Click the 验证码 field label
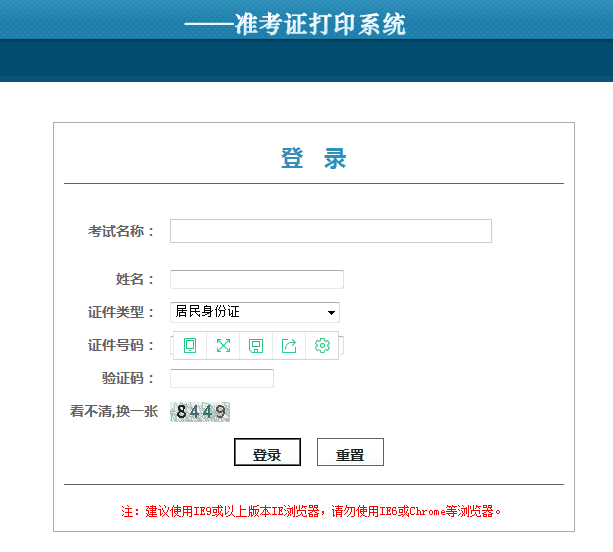Viewport: 613px width, 552px height. [x=128, y=378]
